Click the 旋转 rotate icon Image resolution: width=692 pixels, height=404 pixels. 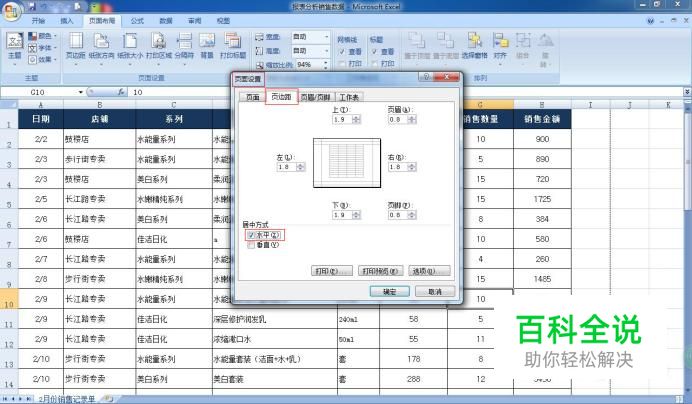[545, 49]
